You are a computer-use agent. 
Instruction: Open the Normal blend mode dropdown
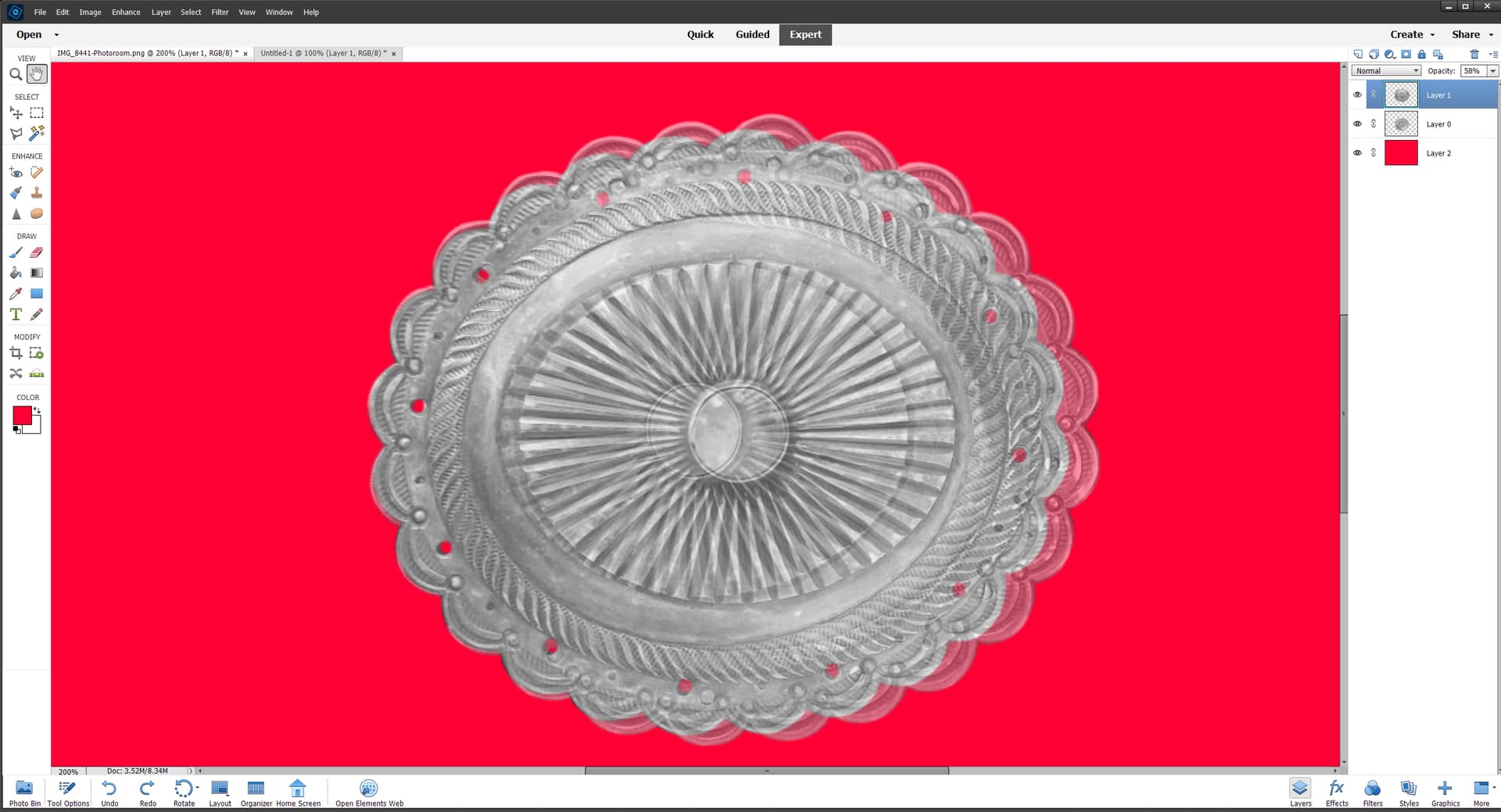tap(1385, 70)
